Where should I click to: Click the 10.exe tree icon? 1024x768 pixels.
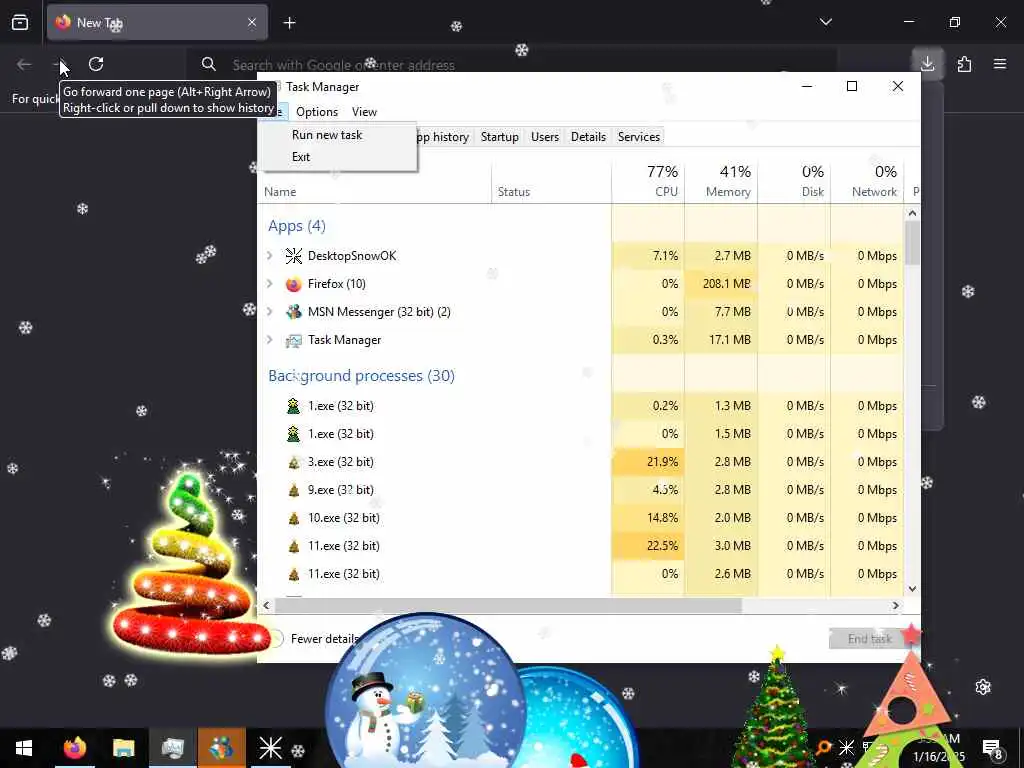[x=294, y=519]
